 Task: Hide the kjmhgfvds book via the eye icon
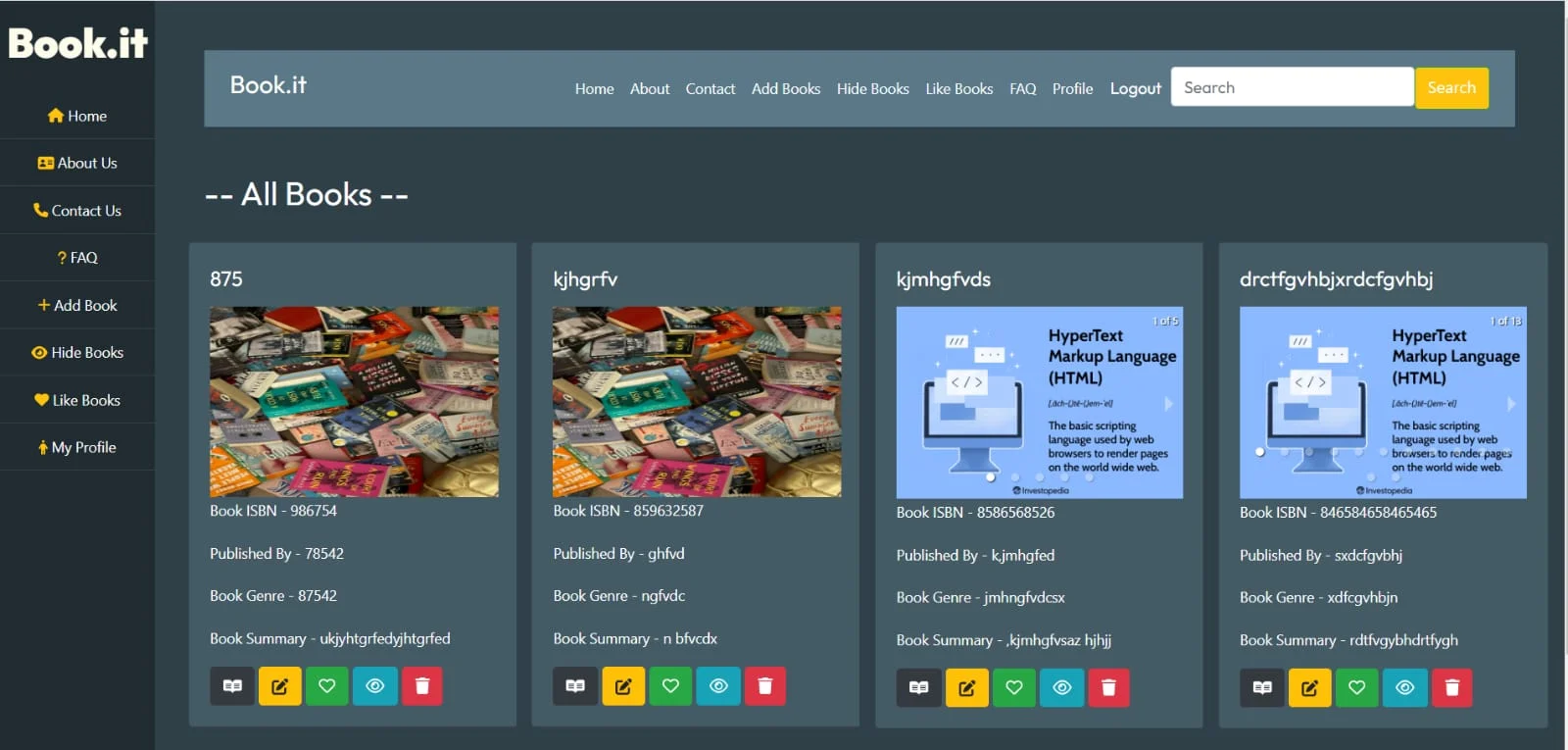[x=1061, y=688]
